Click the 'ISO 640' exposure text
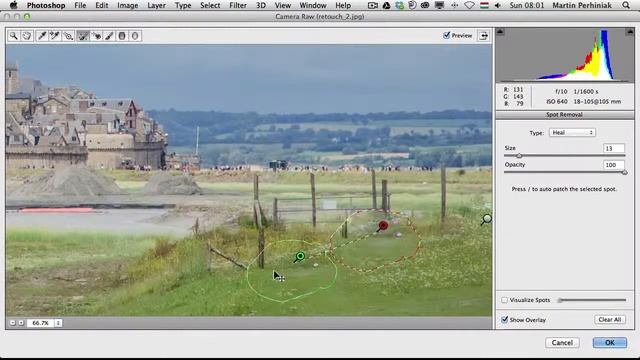This screenshot has width=640, height=360. point(557,102)
